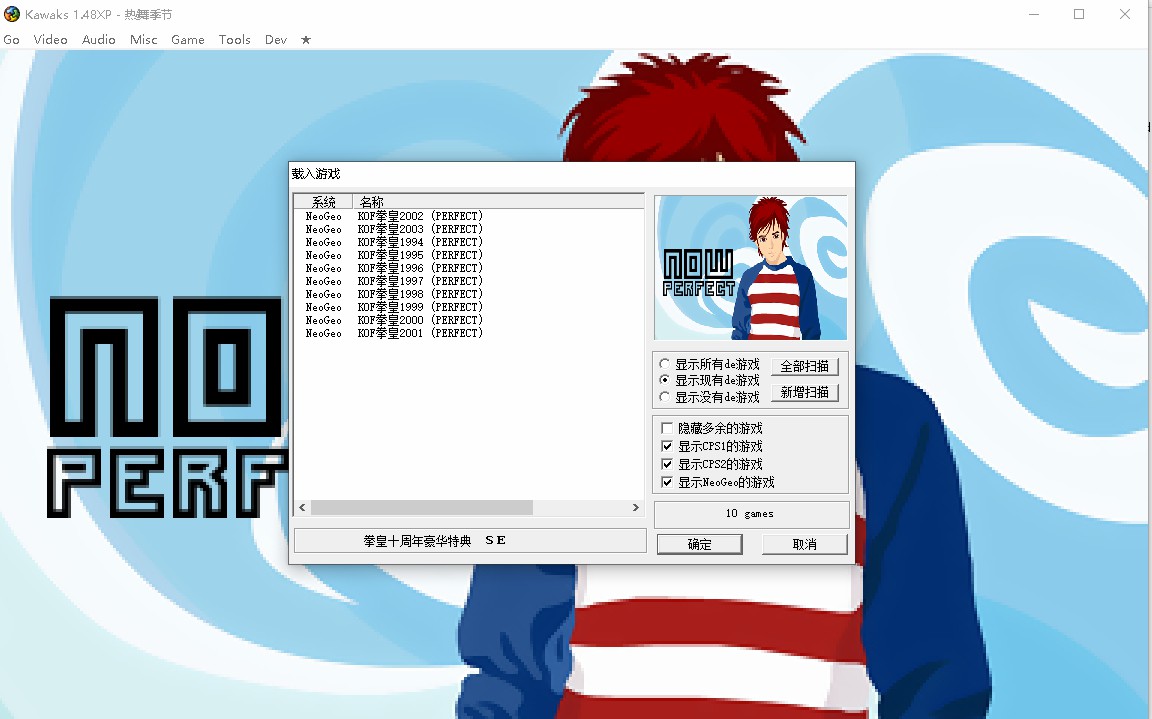Image resolution: width=1152 pixels, height=719 pixels.
Task: Toggle 显示CPS1的游戏 checkbox
Action: [712, 447]
